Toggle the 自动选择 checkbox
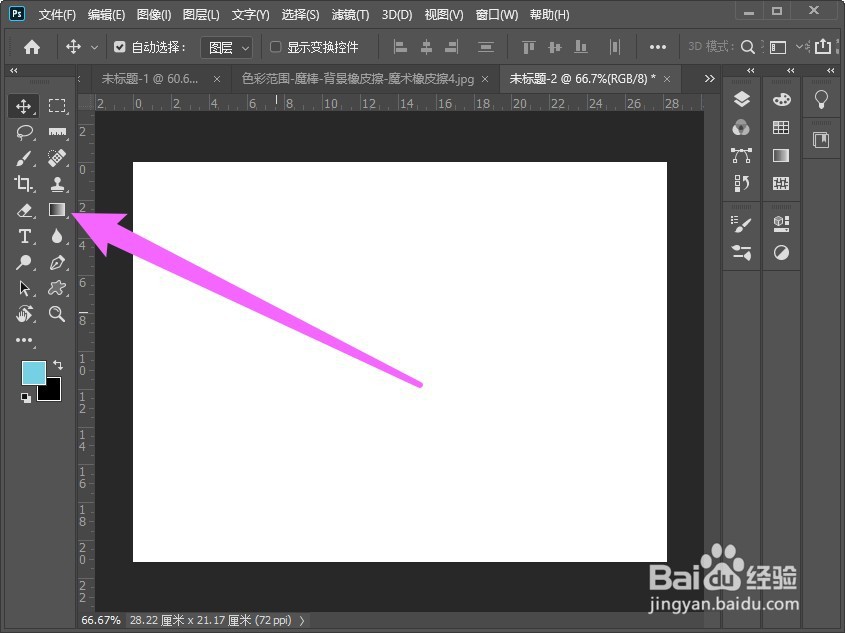Viewport: 845px width, 633px height. (120, 47)
